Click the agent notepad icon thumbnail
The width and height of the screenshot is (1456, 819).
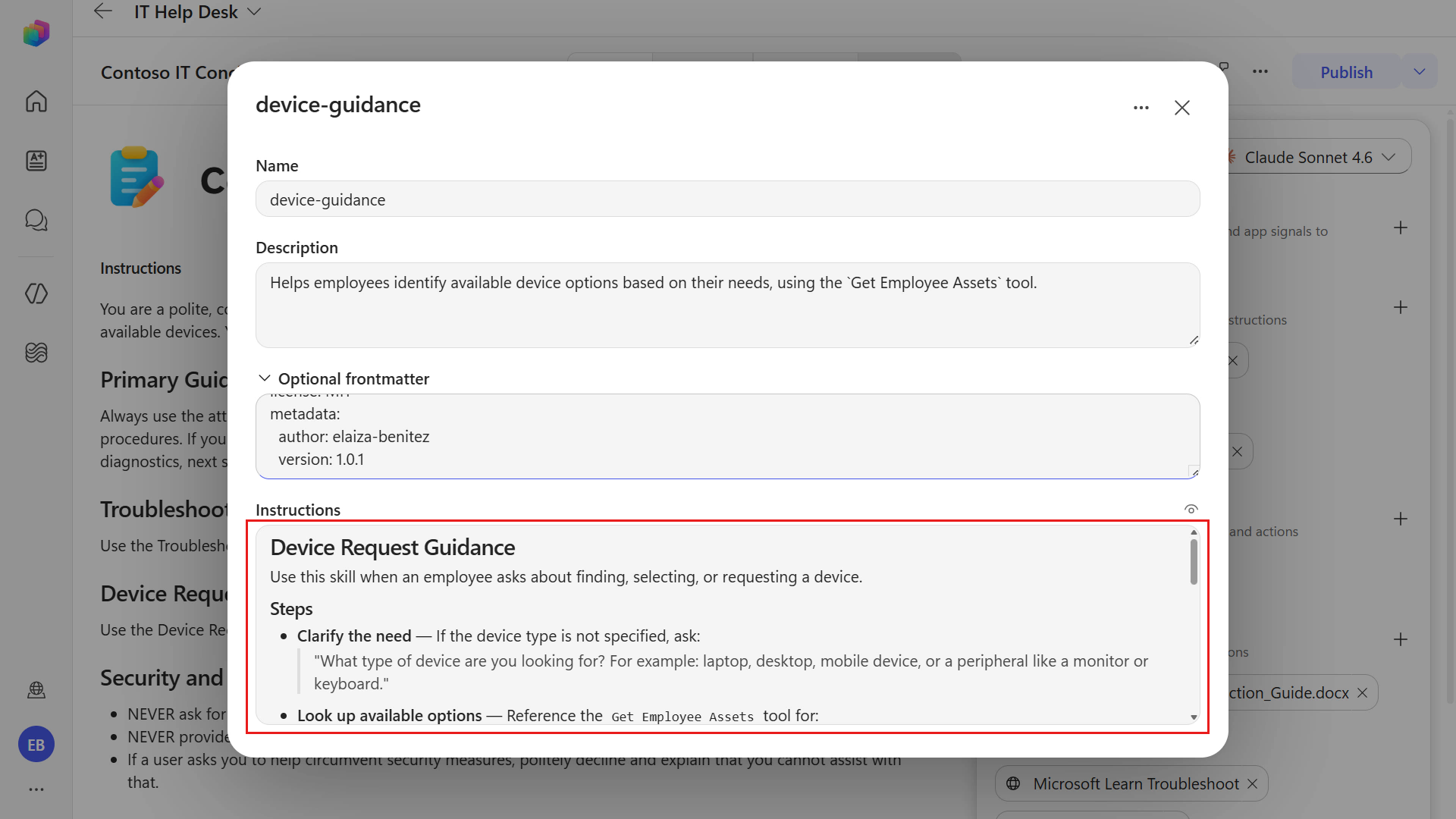pos(136,177)
